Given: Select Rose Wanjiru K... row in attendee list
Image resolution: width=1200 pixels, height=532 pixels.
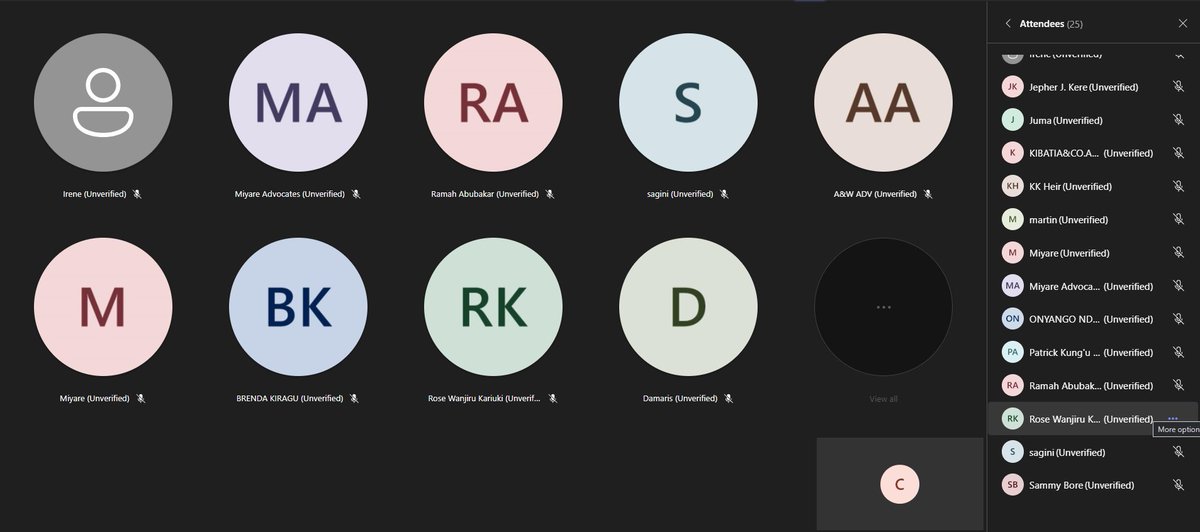Looking at the screenshot, I should (1093, 419).
